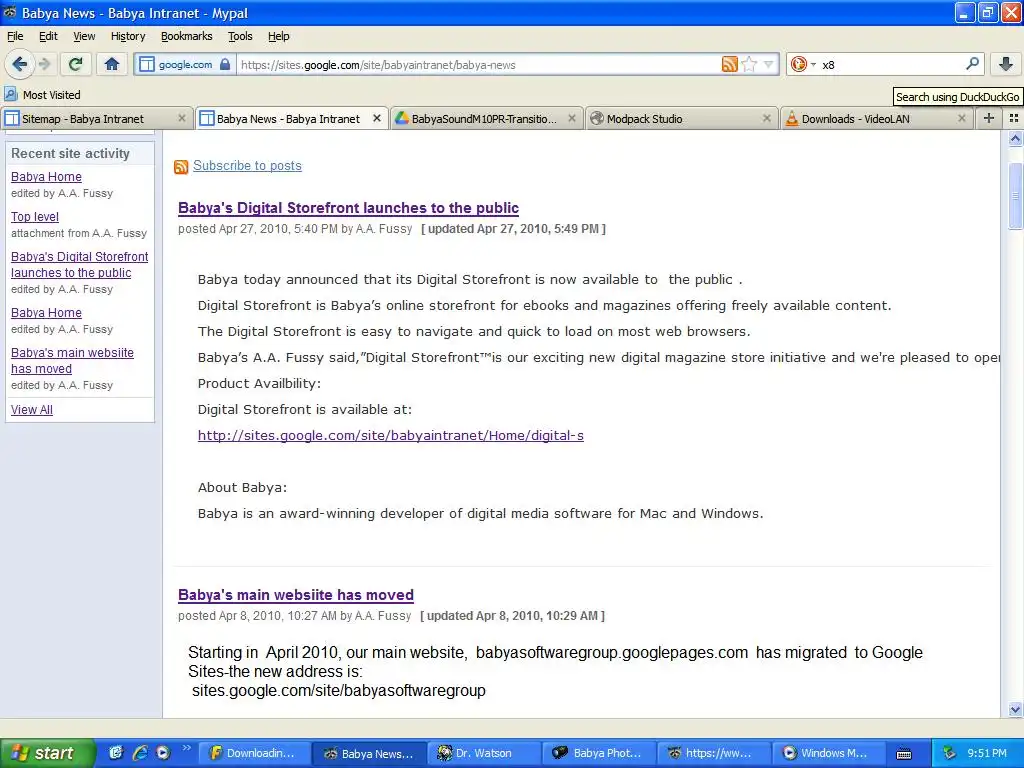
Task: Switch to Babya Phot... taskbar window
Action: click(x=599, y=753)
